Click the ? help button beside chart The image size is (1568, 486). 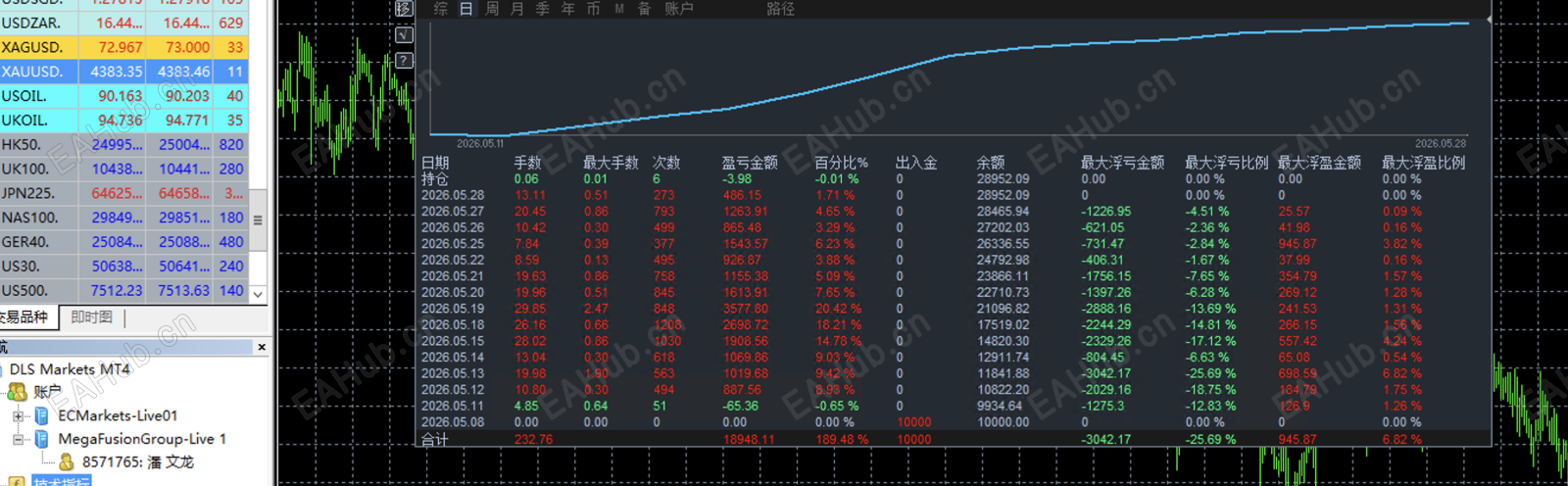click(x=404, y=61)
